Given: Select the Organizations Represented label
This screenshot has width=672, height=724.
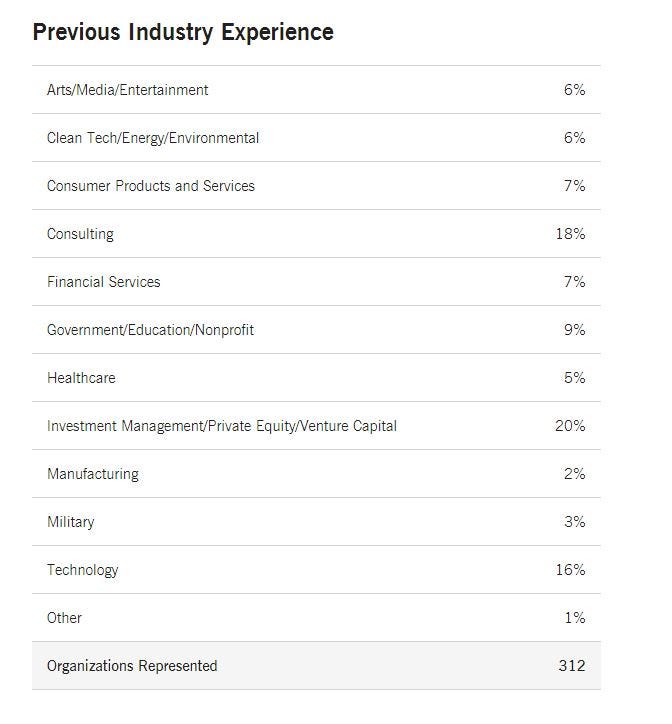Looking at the screenshot, I should [132, 666].
